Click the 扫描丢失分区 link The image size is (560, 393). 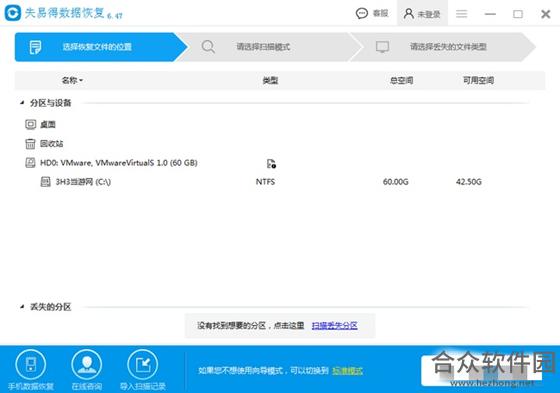point(335,325)
